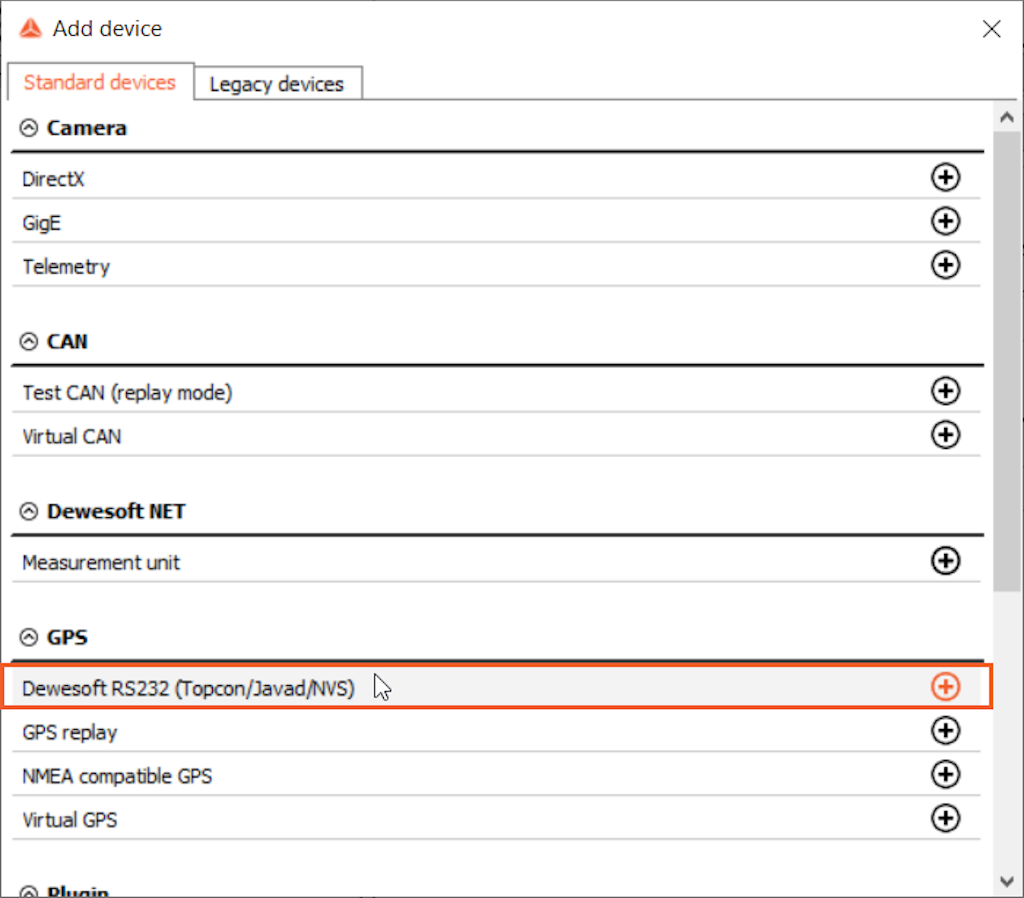Close the Add device dialog
This screenshot has width=1024, height=898.
tap(991, 29)
